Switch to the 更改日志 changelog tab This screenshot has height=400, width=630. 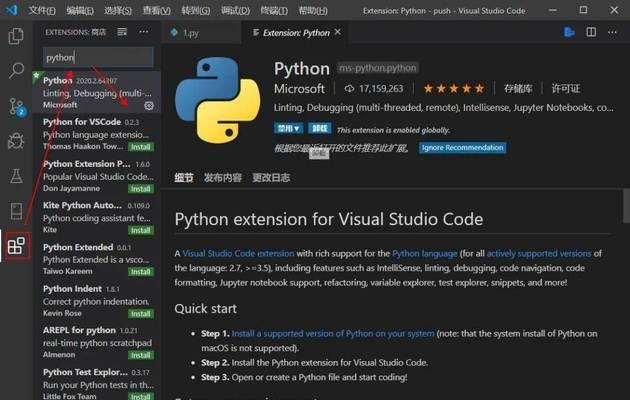271,178
